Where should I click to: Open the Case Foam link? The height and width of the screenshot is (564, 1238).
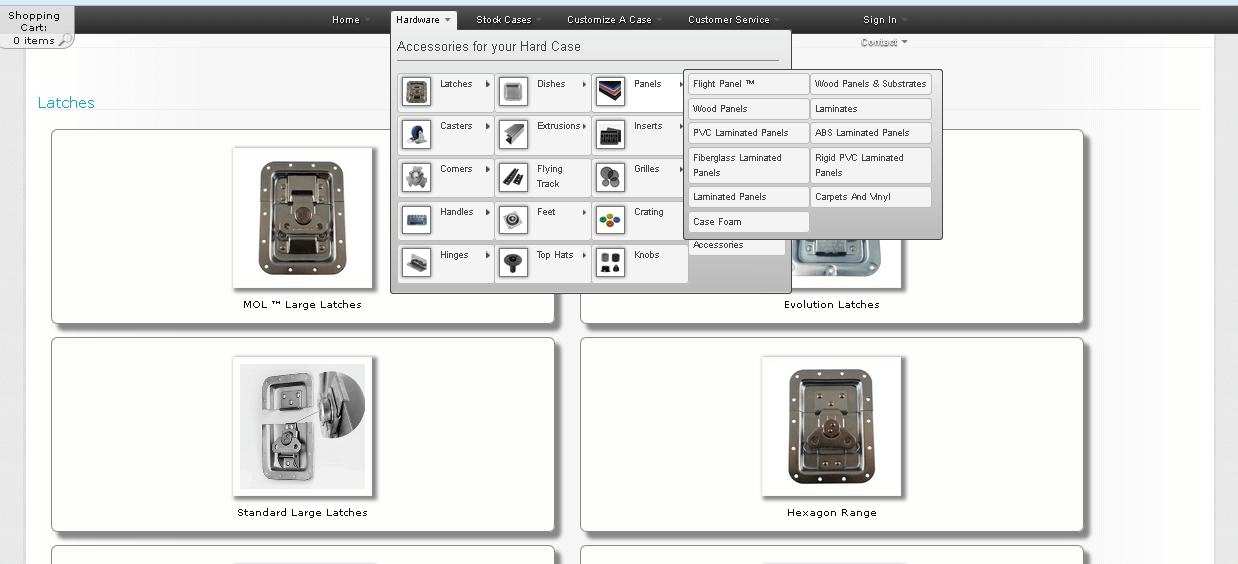(x=748, y=222)
